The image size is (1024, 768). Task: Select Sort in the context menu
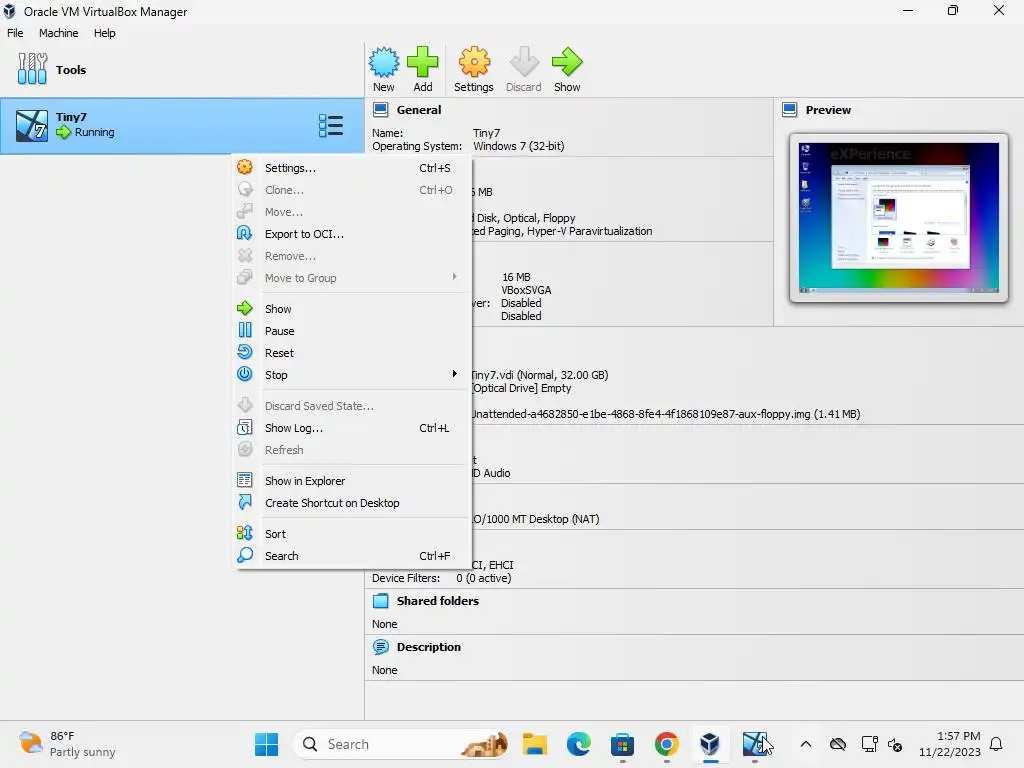[353, 534]
